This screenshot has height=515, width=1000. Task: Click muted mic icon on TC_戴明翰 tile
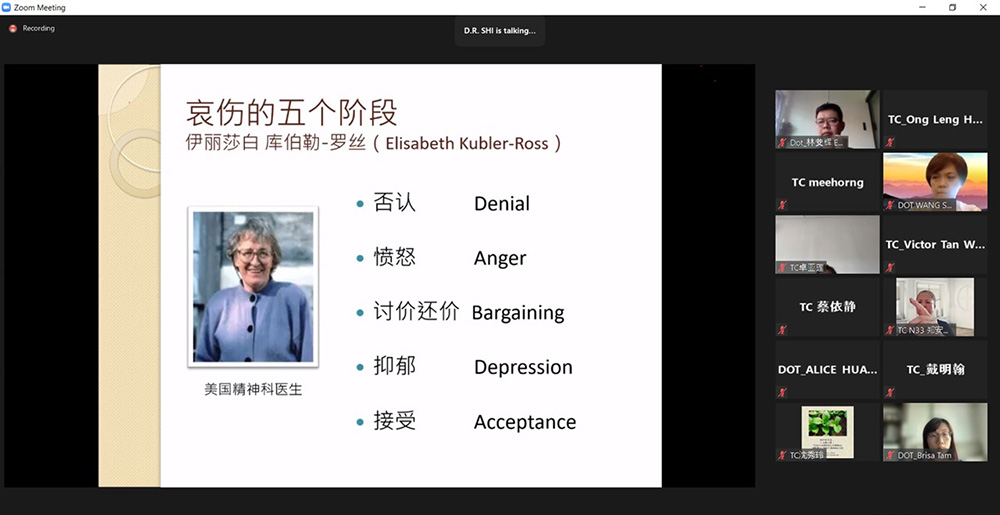(890, 393)
